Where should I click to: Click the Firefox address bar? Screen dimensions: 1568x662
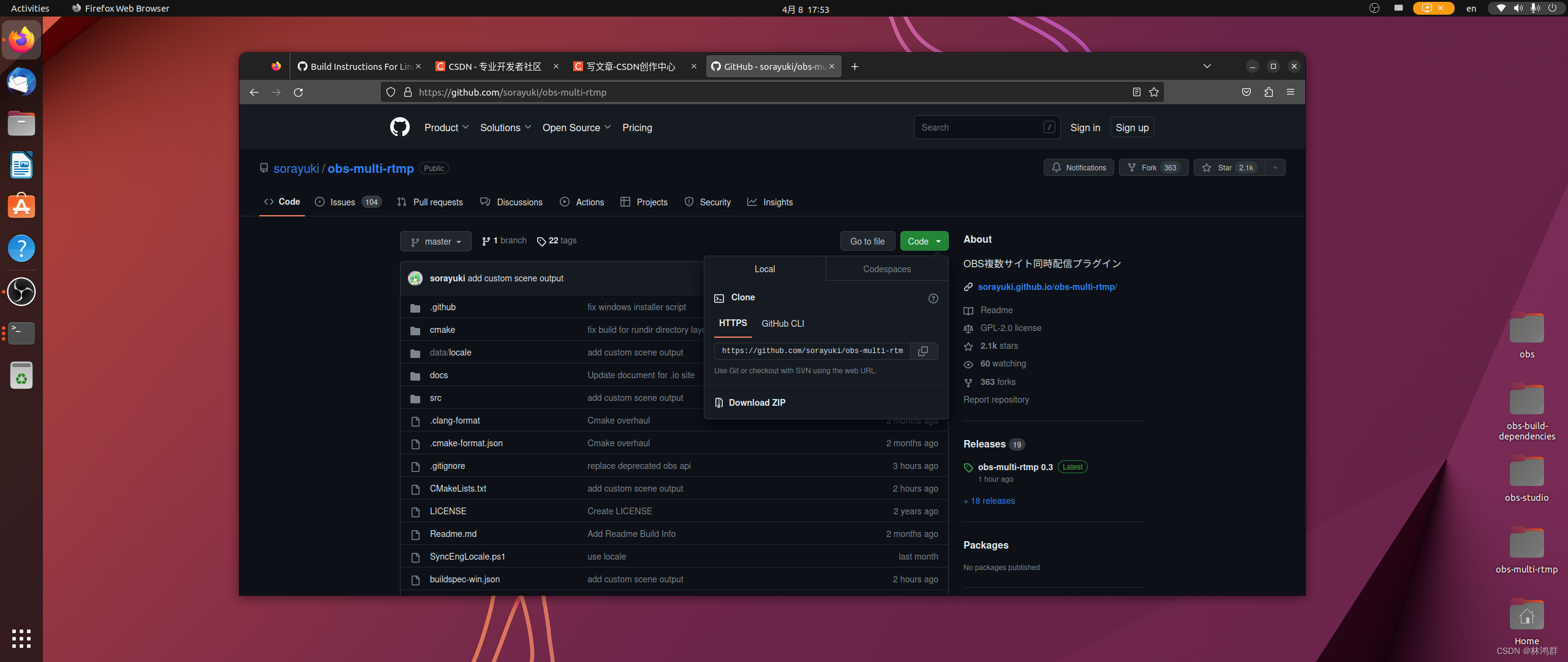pos(772,92)
